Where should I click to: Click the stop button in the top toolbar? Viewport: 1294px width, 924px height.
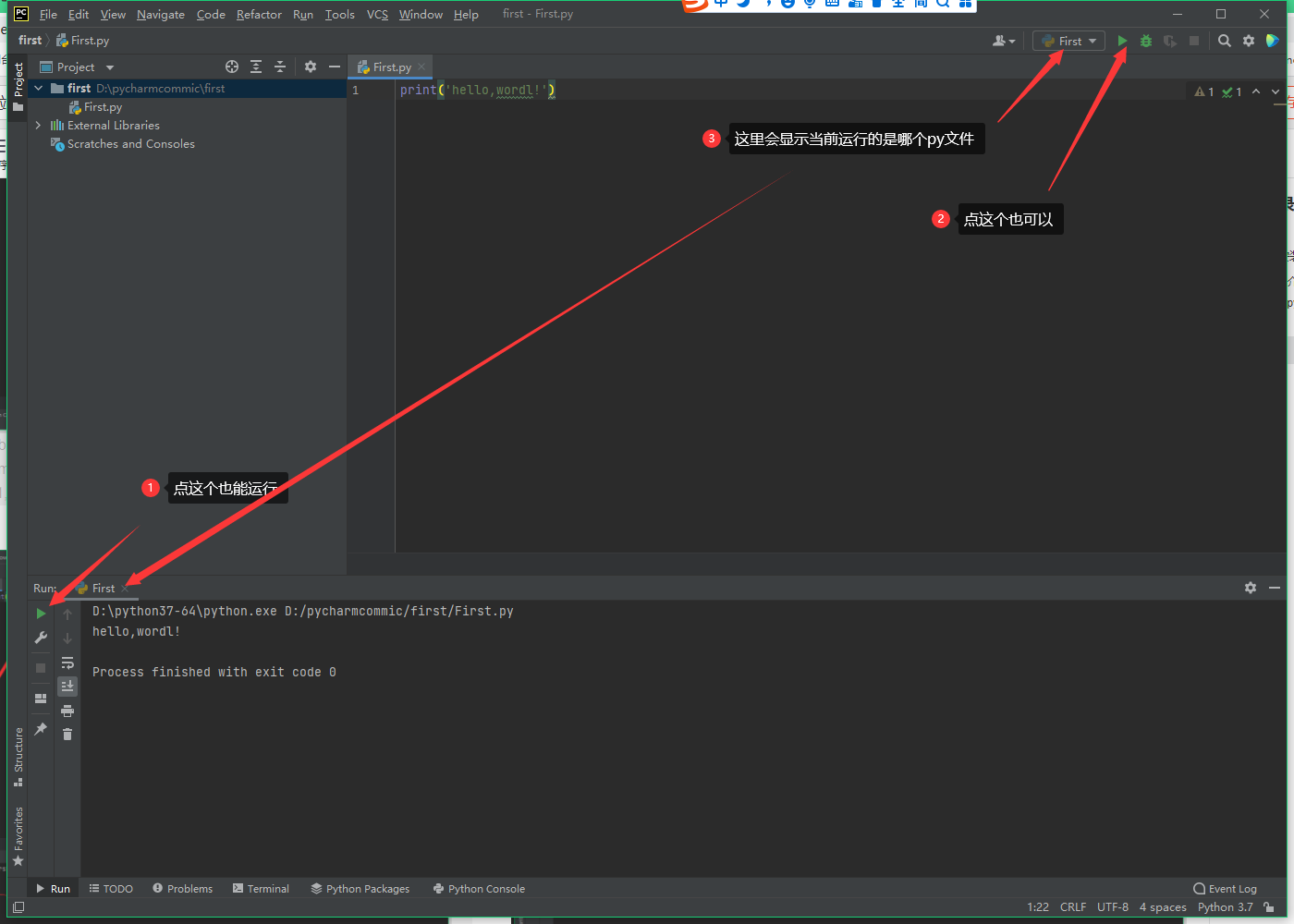coord(1194,41)
